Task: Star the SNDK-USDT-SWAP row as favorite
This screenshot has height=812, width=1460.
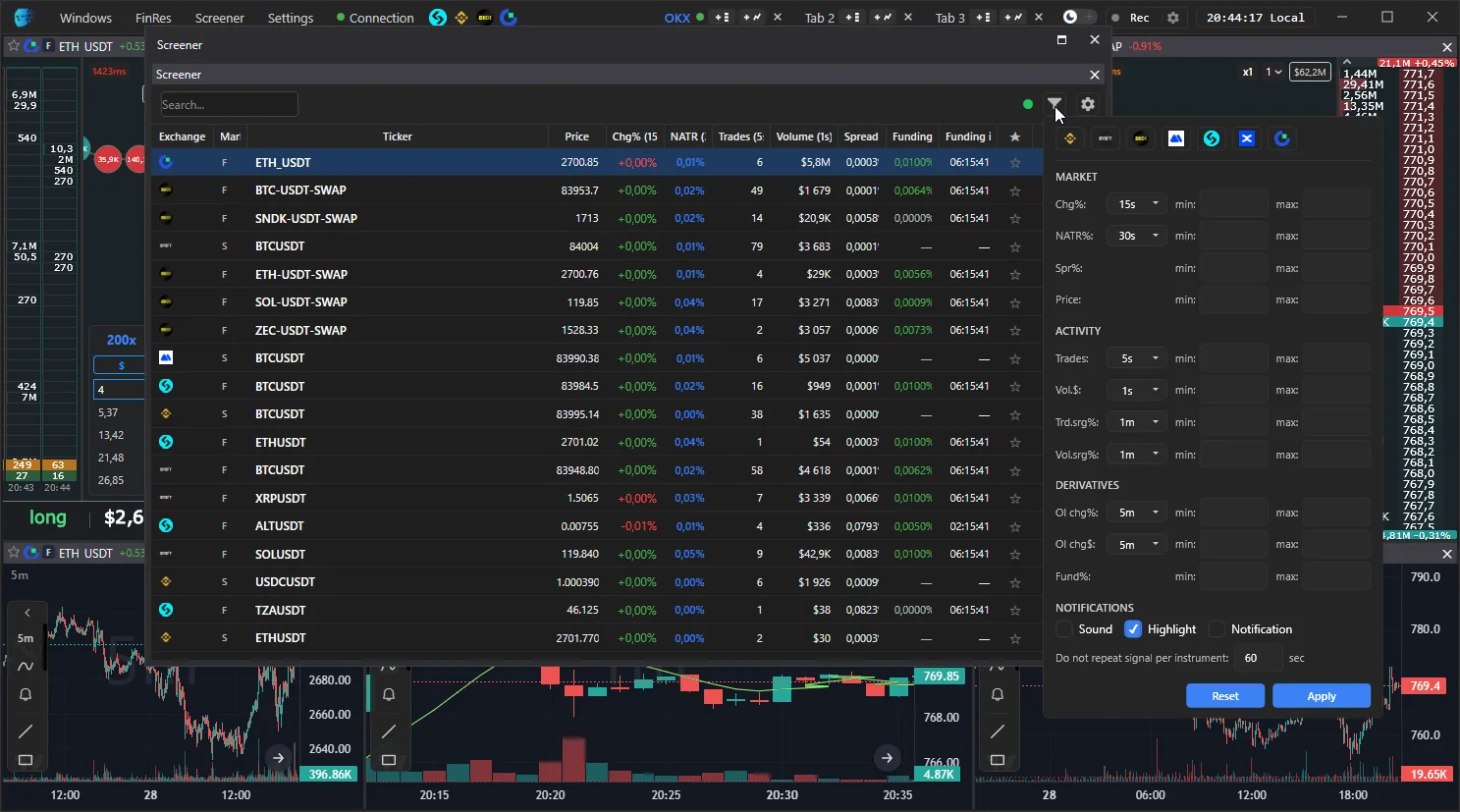Action: click(x=1015, y=219)
